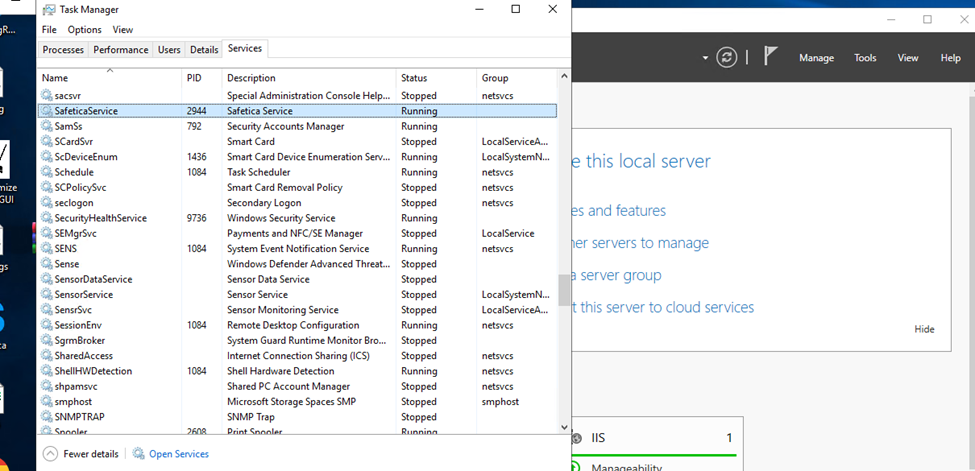Switch to the Details tab
This screenshot has height=471, width=975.
[x=204, y=50]
